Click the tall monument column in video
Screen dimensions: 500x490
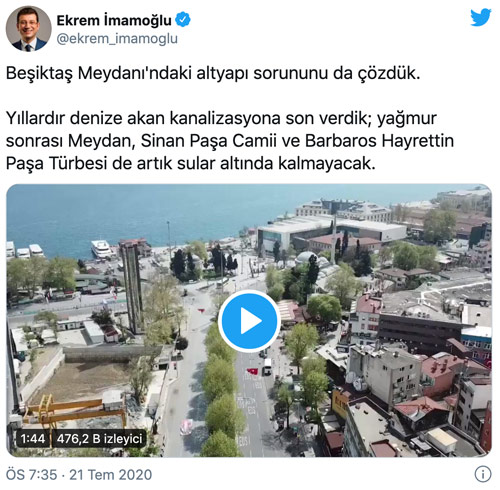point(132,287)
